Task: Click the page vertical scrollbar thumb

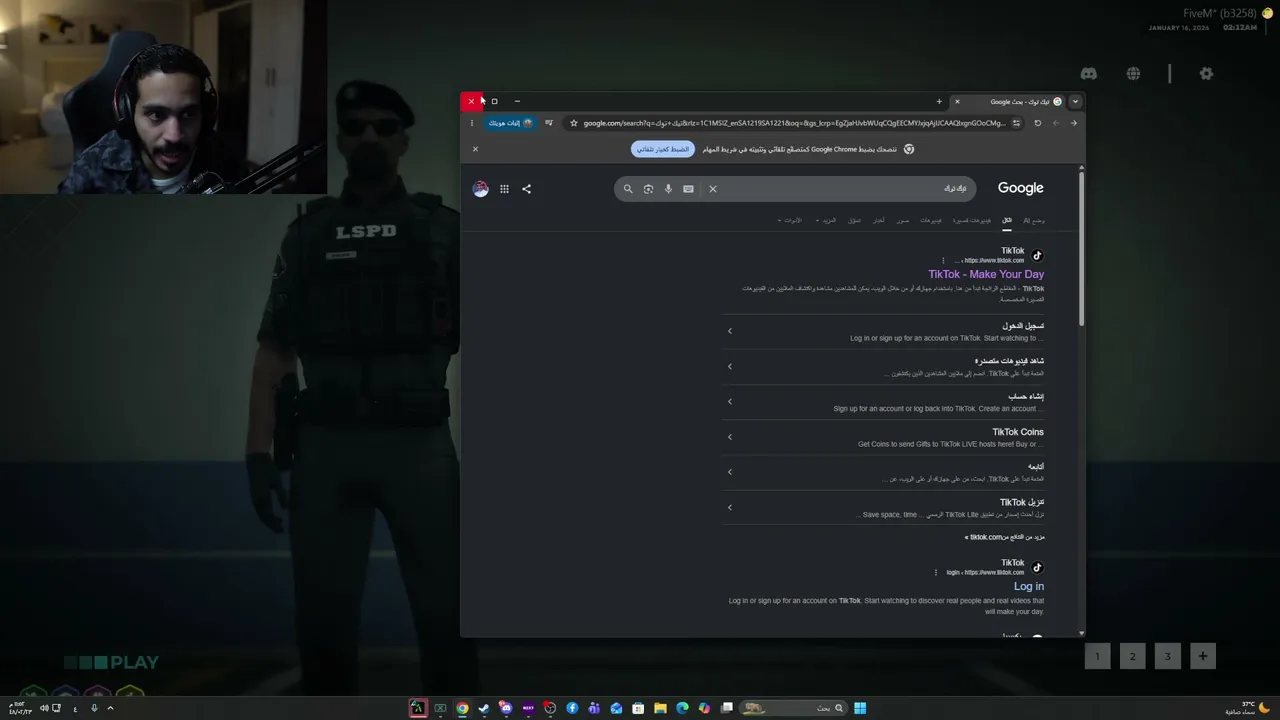Action: click(x=1081, y=250)
